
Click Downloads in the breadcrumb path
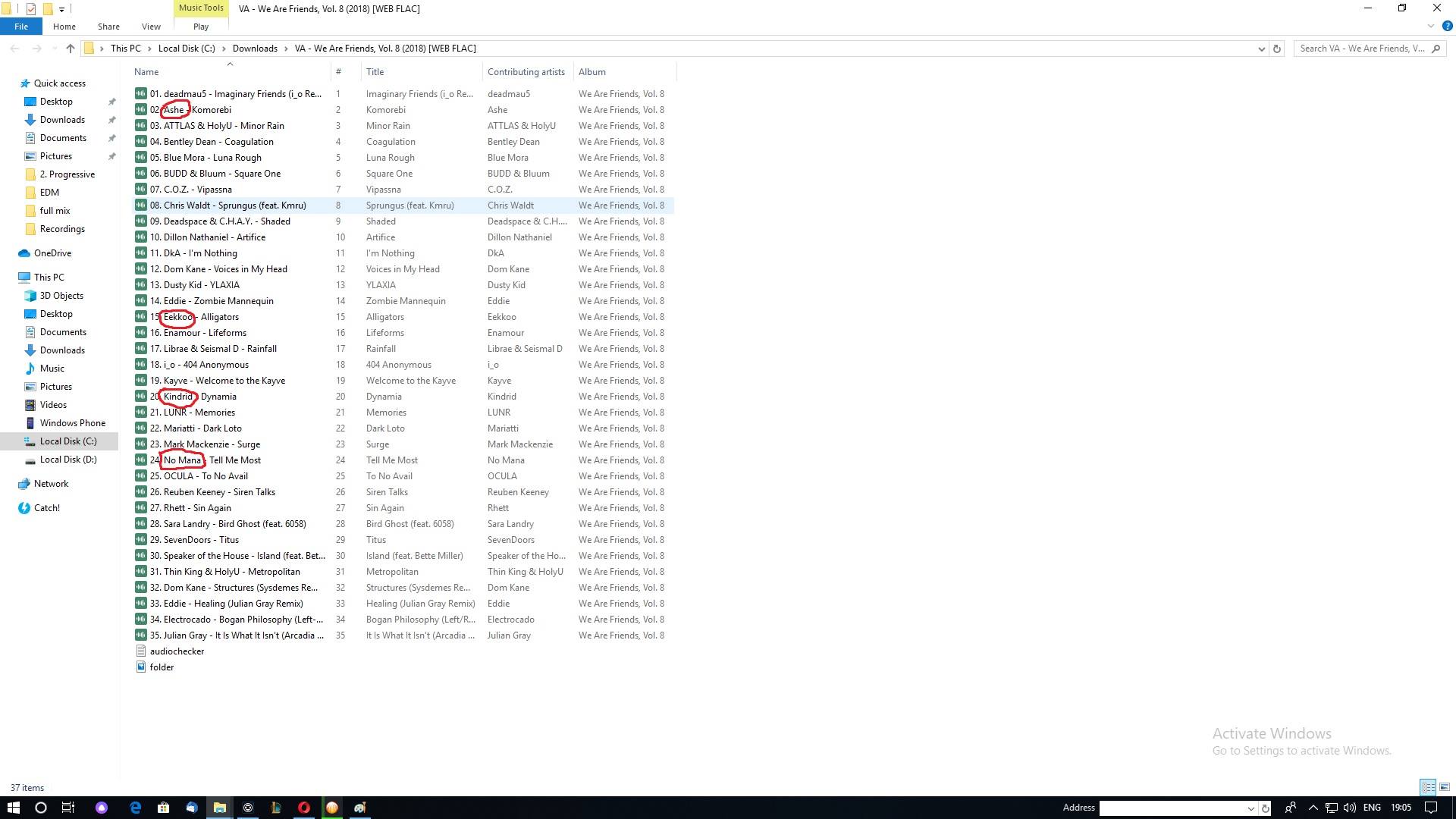(x=255, y=49)
